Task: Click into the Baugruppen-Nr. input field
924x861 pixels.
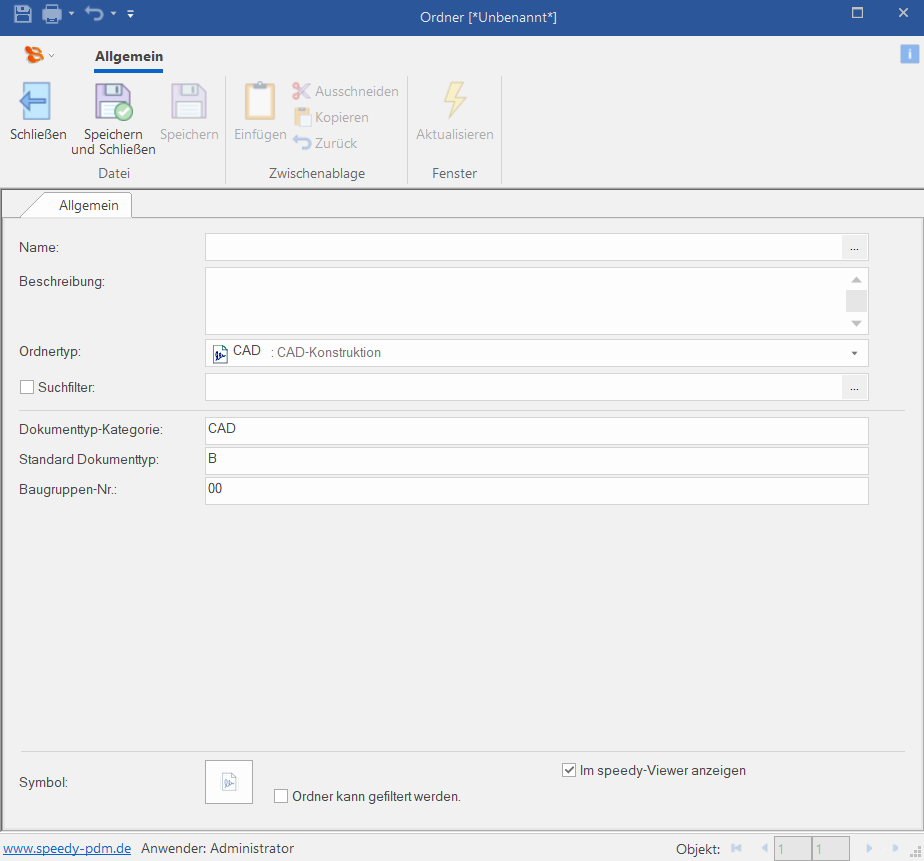Action: pos(536,491)
